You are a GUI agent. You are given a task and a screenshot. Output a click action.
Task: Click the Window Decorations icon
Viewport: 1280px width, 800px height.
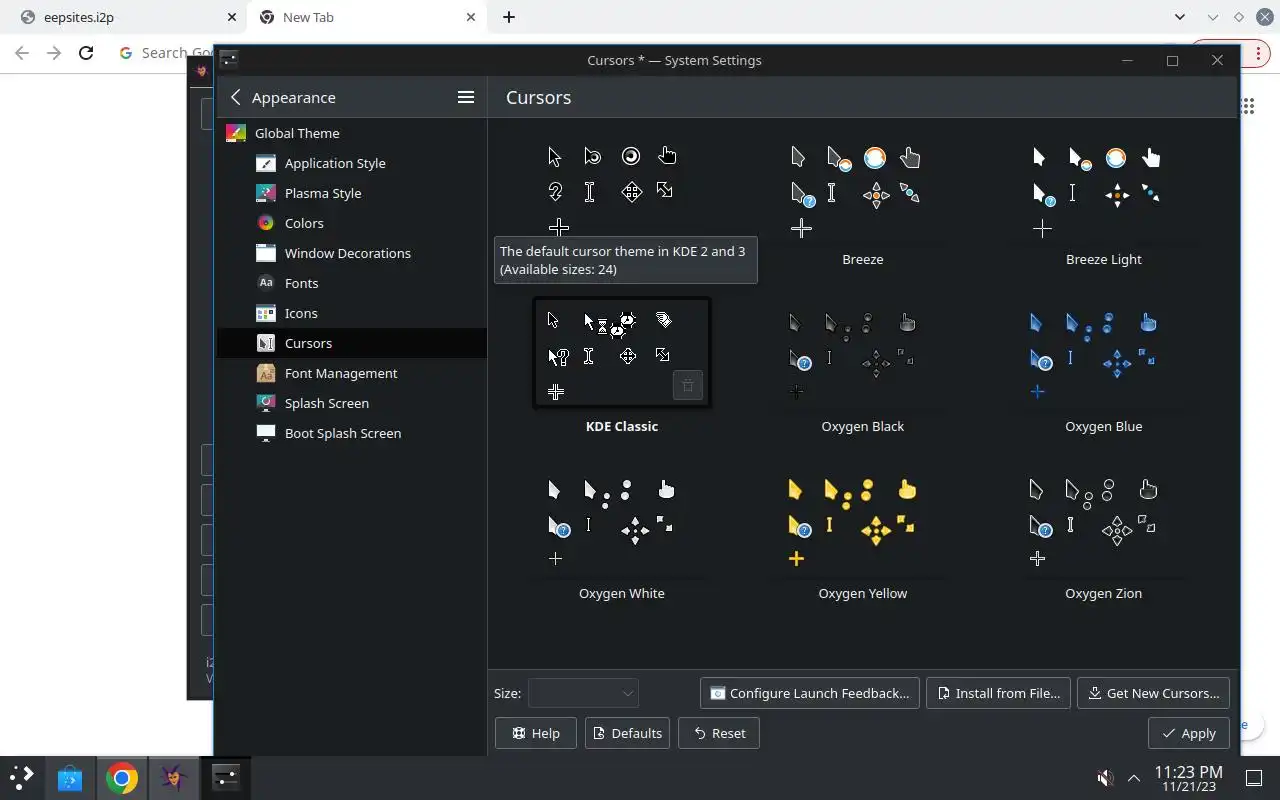(x=265, y=253)
